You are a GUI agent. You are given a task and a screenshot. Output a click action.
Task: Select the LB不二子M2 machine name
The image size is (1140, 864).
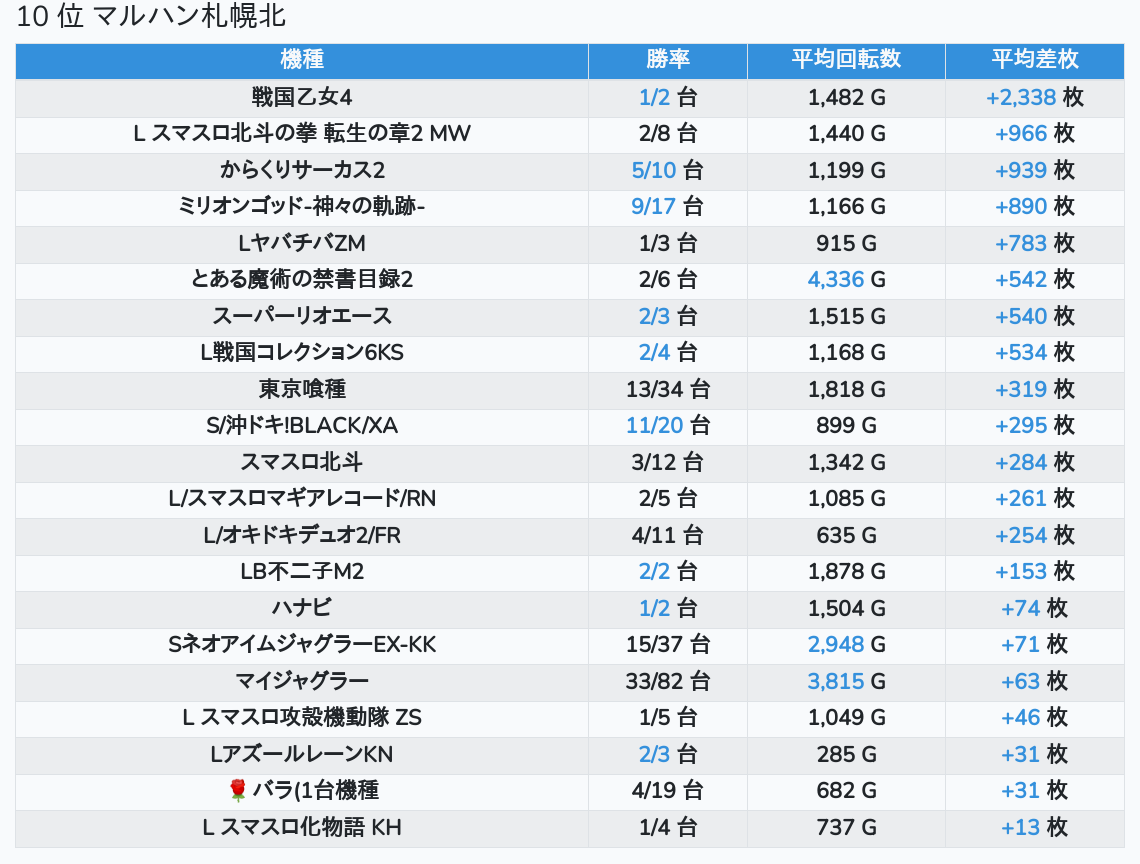(x=302, y=572)
